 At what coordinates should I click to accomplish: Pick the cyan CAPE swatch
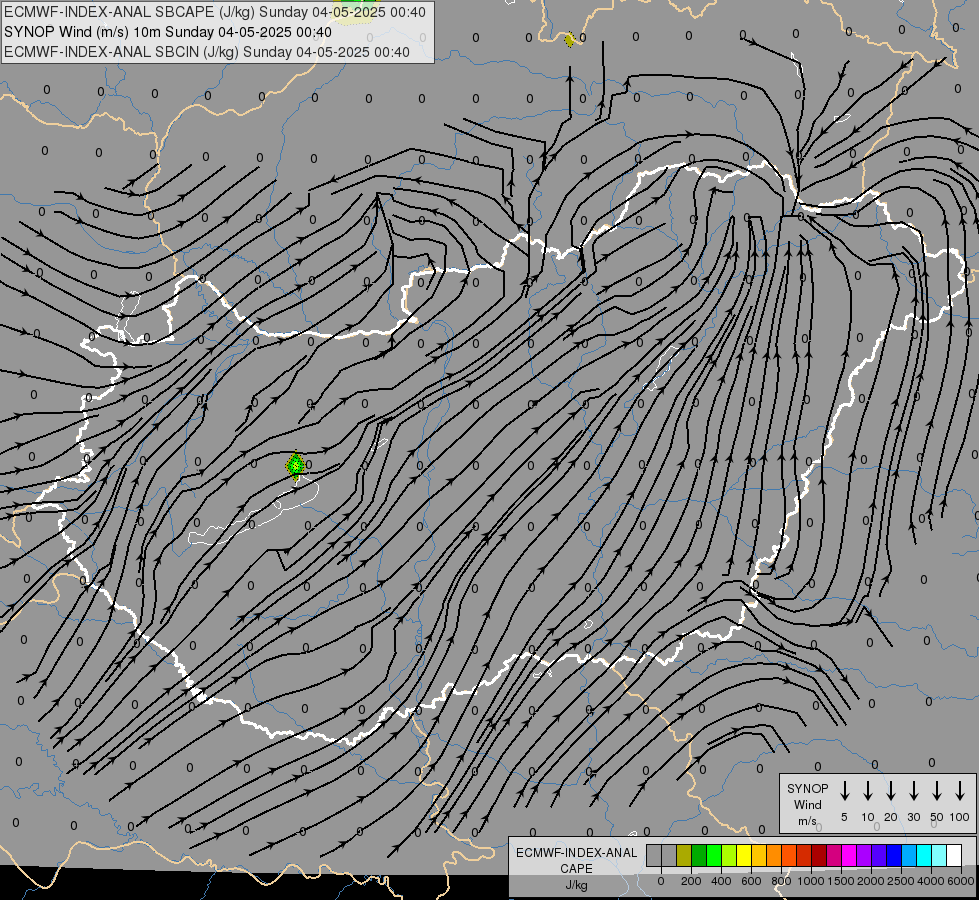tap(923, 855)
